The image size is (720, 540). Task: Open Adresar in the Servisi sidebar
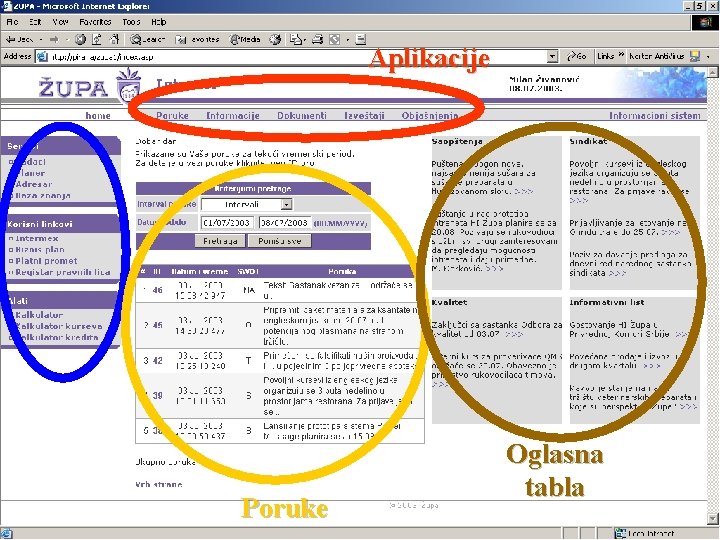coord(33,184)
